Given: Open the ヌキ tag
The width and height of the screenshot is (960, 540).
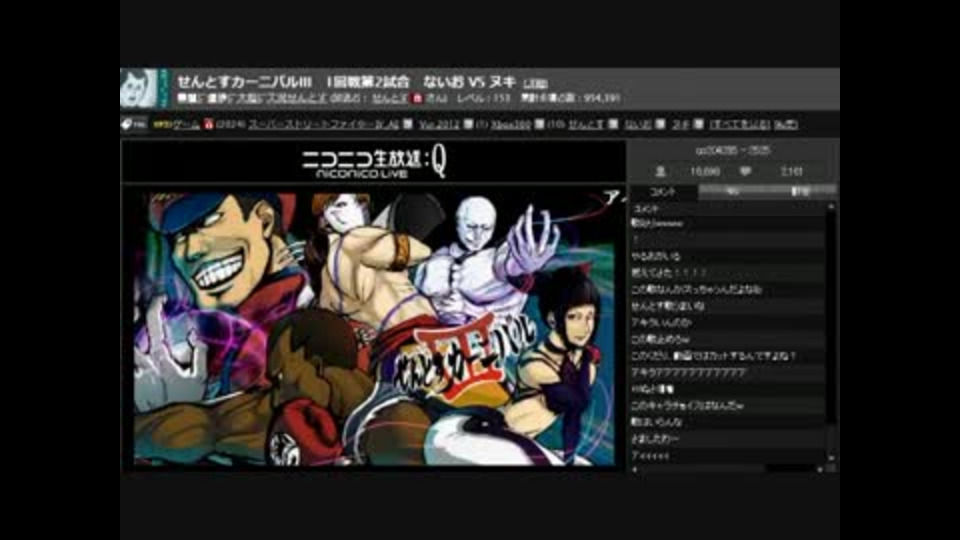Looking at the screenshot, I should 680,124.
